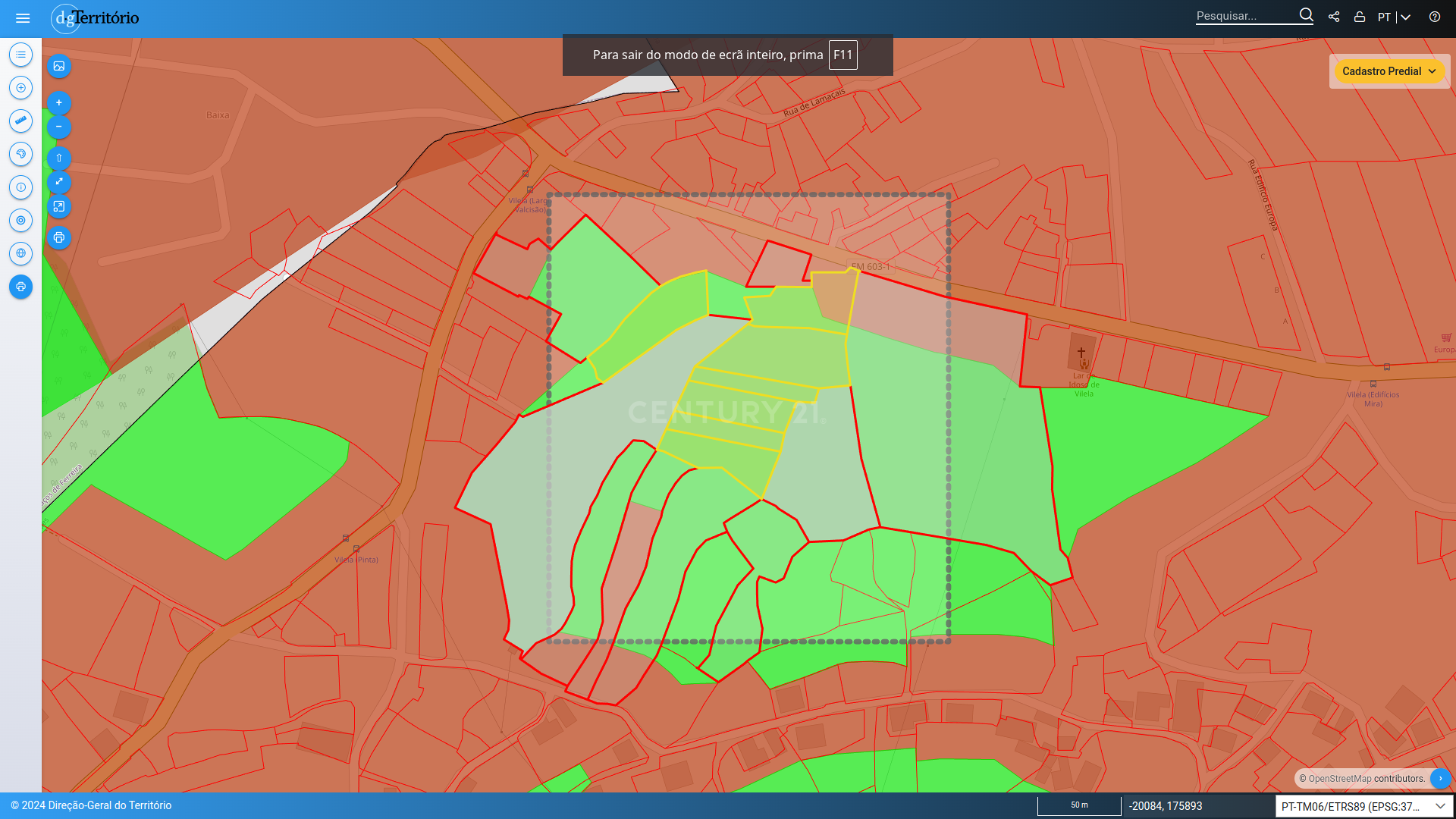Image resolution: width=1456 pixels, height=819 pixels.
Task: Open the hamburger main menu
Action: click(x=23, y=18)
